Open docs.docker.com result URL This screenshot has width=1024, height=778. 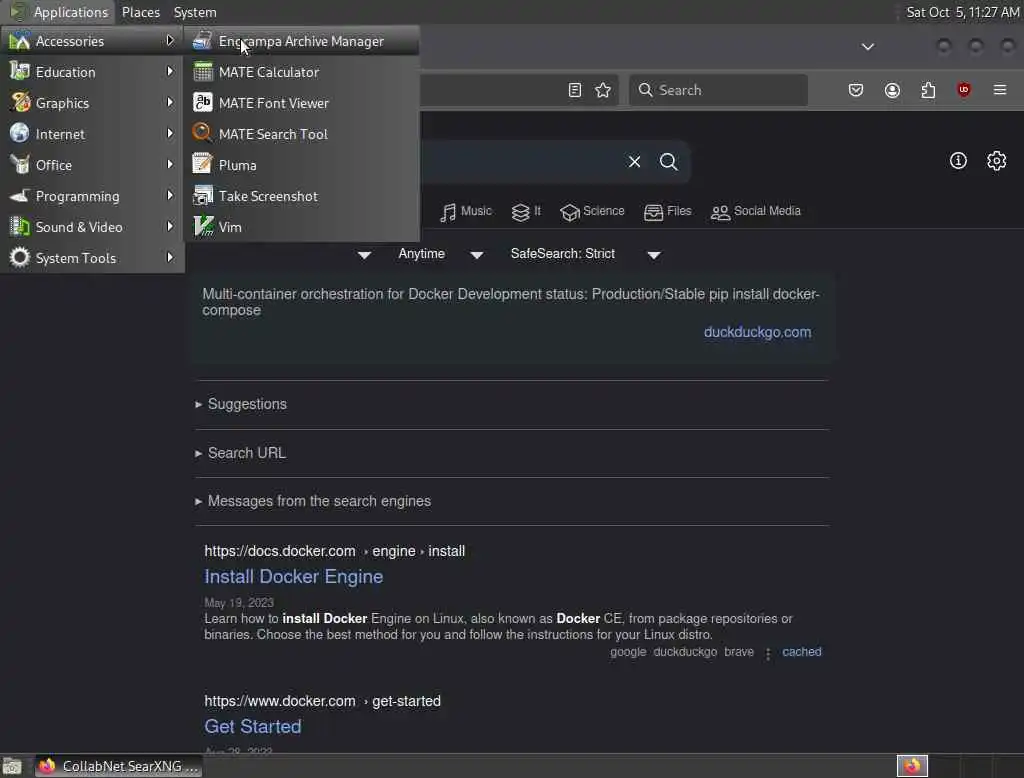(334, 551)
